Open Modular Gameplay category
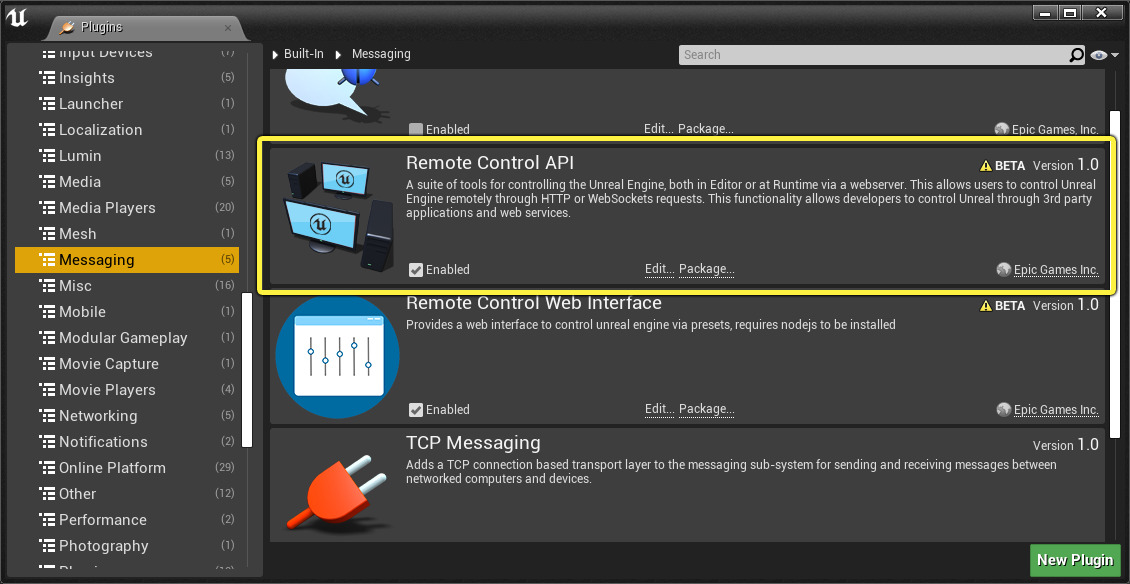This screenshot has width=1130, height=584. pos(127,337)
